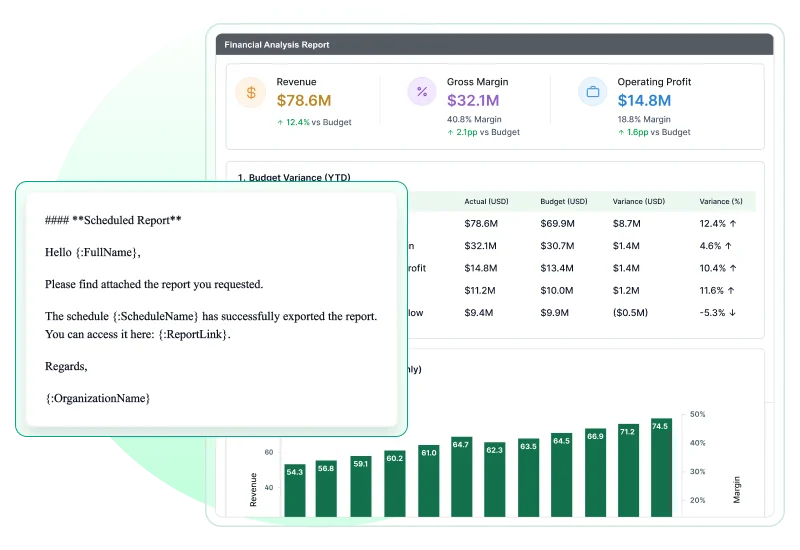Image resolution: width=800 pixels, height=550 pixels.
Task: Click the $9.4M actual cell
Action: click(479, 313)
